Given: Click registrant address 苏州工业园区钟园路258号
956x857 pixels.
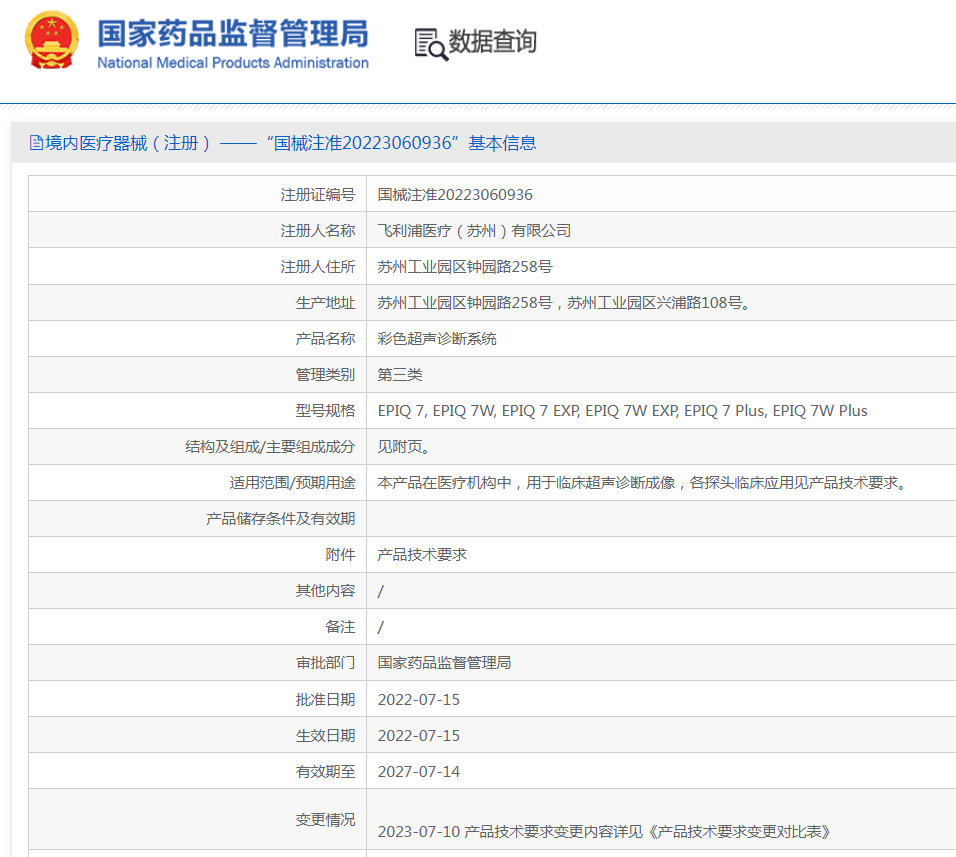Looking at the screenshot, I should 465,266.
